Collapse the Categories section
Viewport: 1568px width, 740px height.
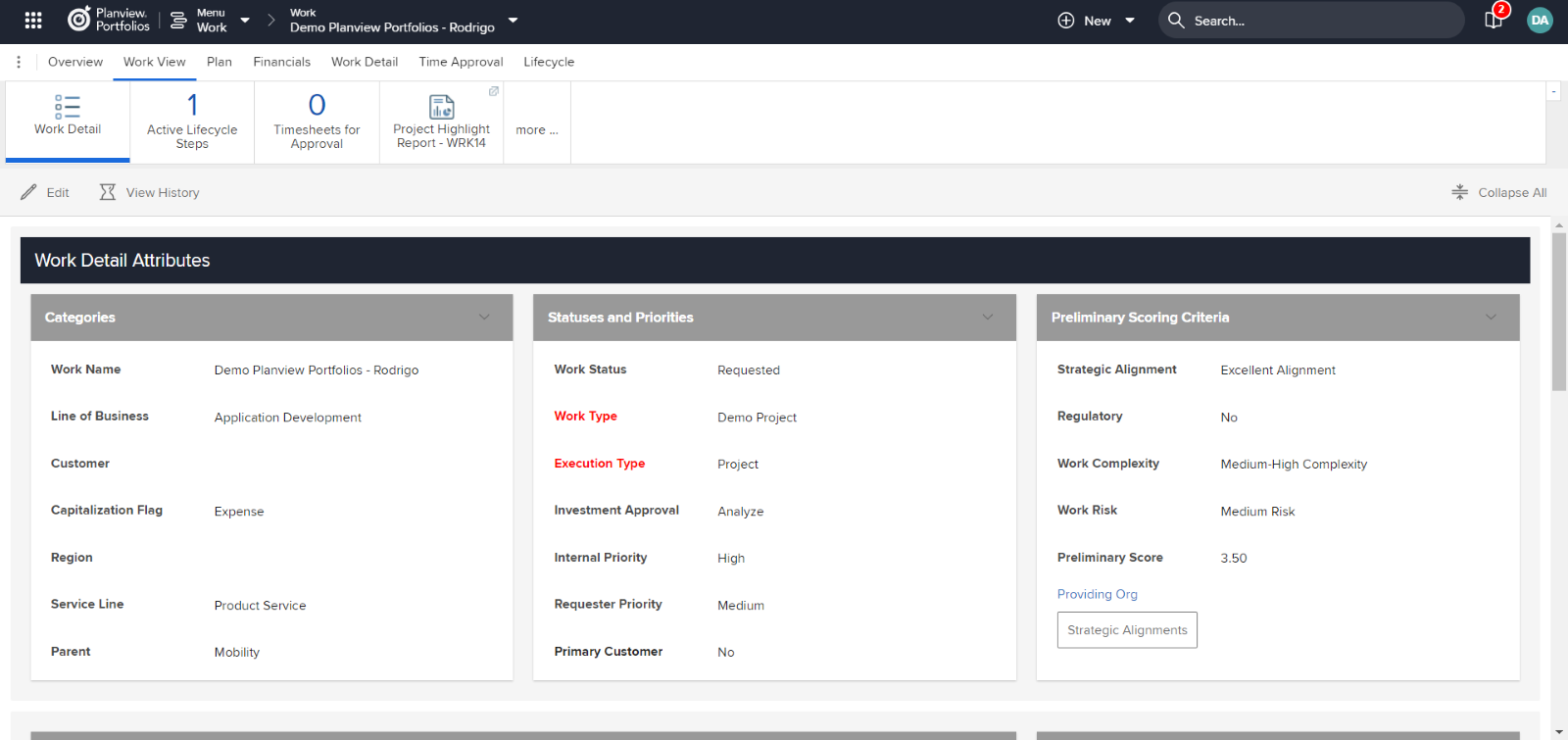click(x=484, y=318)
